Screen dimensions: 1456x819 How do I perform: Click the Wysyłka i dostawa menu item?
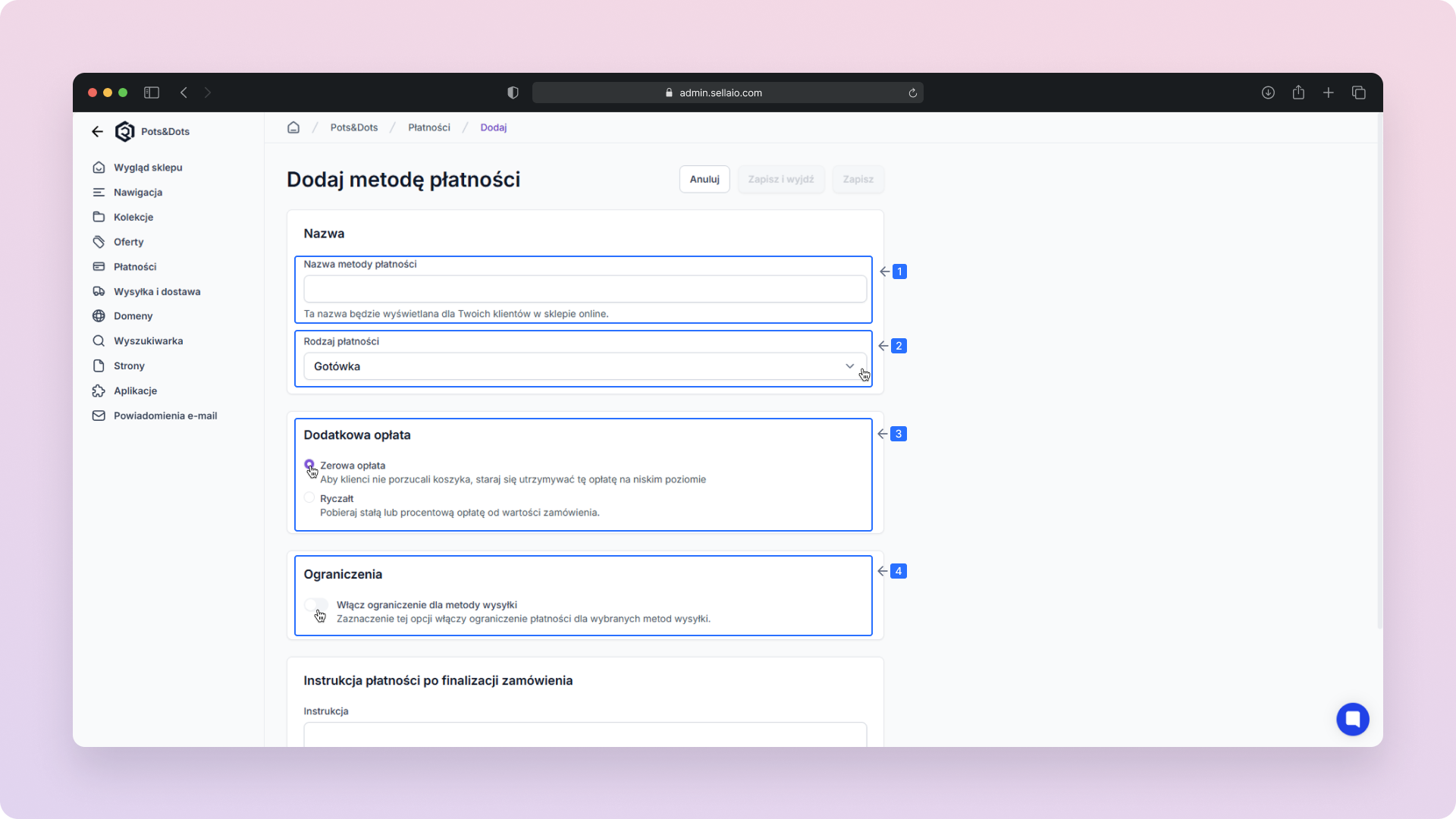157,291
